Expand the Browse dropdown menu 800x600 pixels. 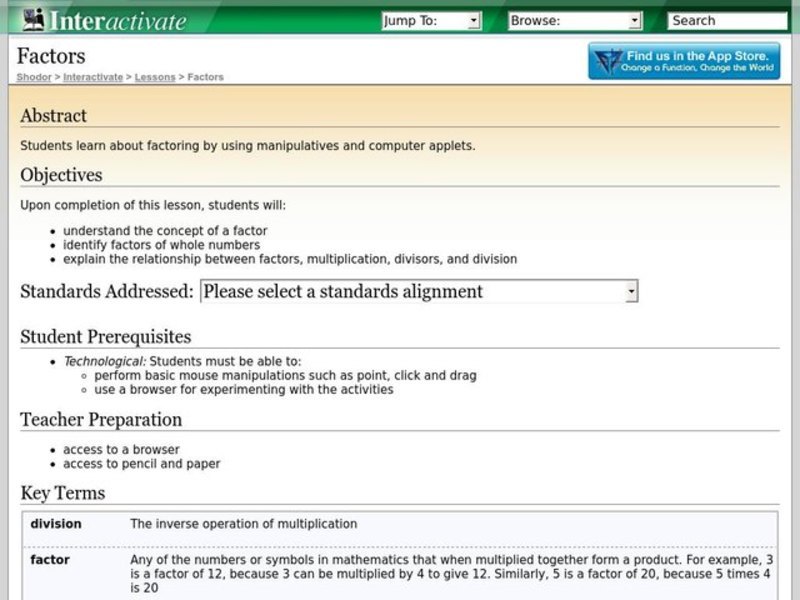(x=574, y=20)
